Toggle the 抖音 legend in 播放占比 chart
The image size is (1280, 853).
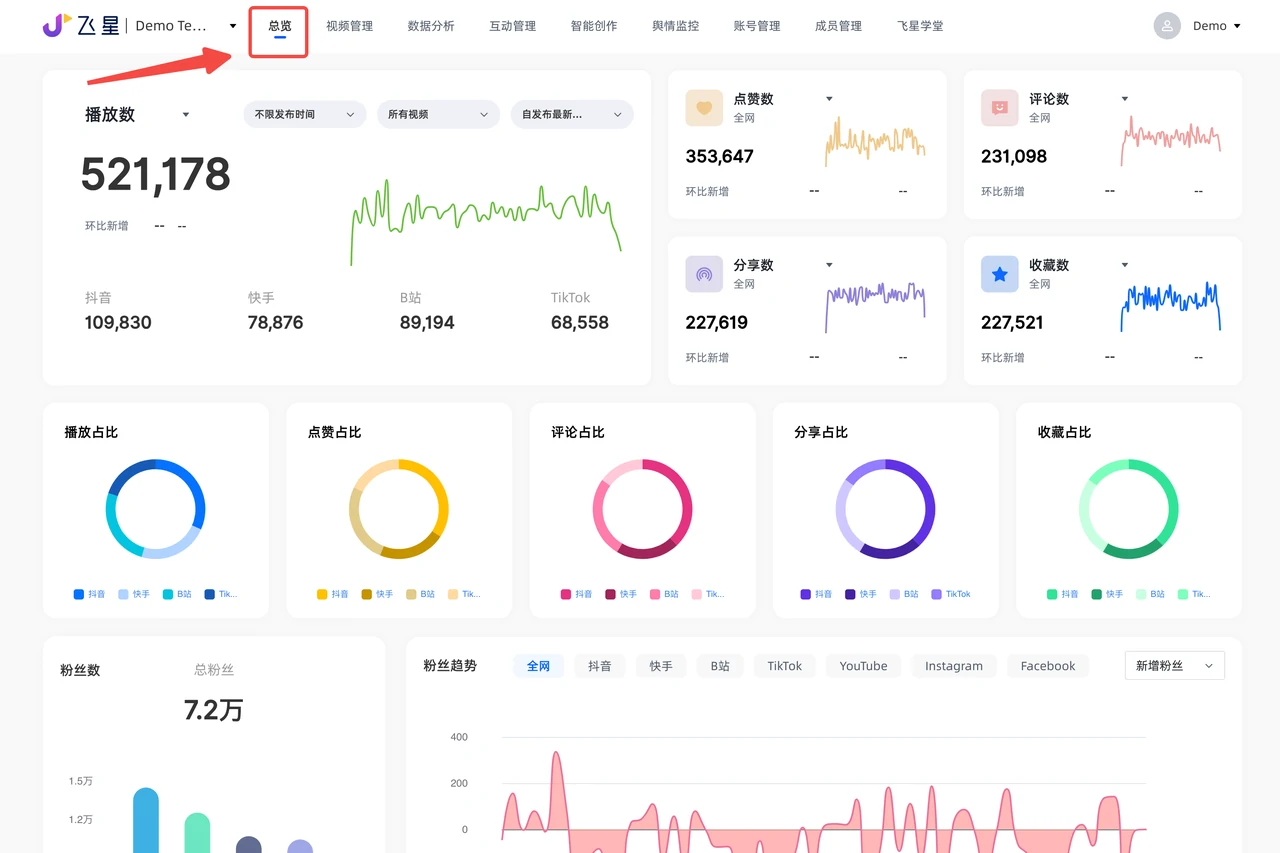[89, 593]
